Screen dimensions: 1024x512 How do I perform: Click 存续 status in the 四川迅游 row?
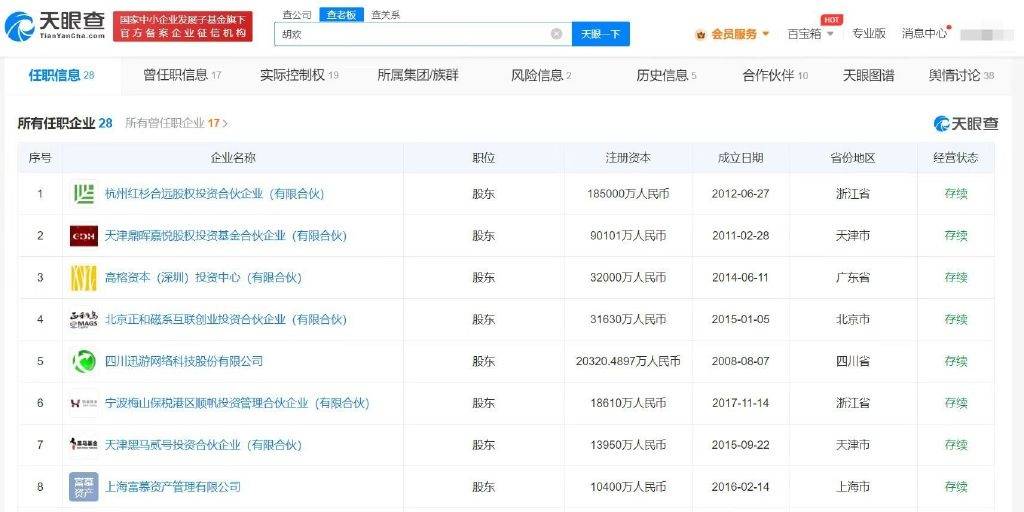[x=956, y=361]
